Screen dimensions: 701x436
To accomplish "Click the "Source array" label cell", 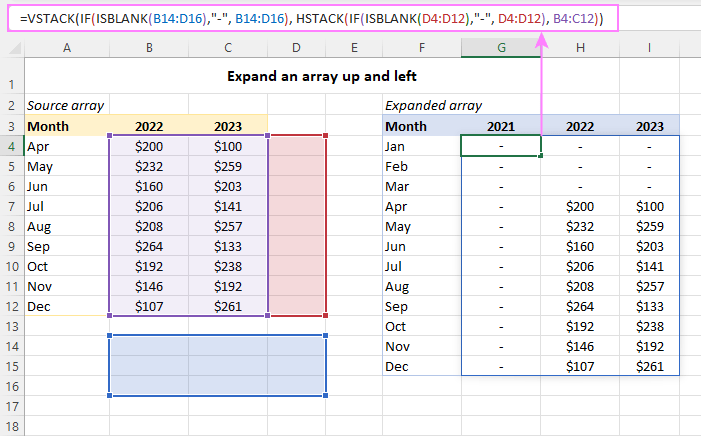I will tap(65, 106).
